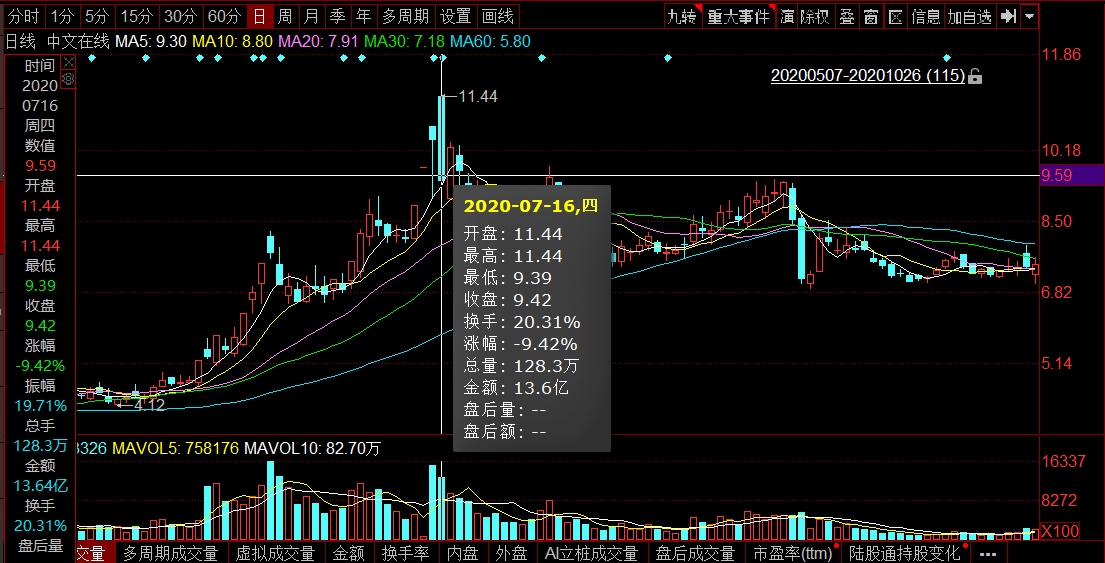Click the MA60: 5.80 indicator label
Image resolution: width=1105 pixels, height=563 pixels.
[x=490, y=42]
